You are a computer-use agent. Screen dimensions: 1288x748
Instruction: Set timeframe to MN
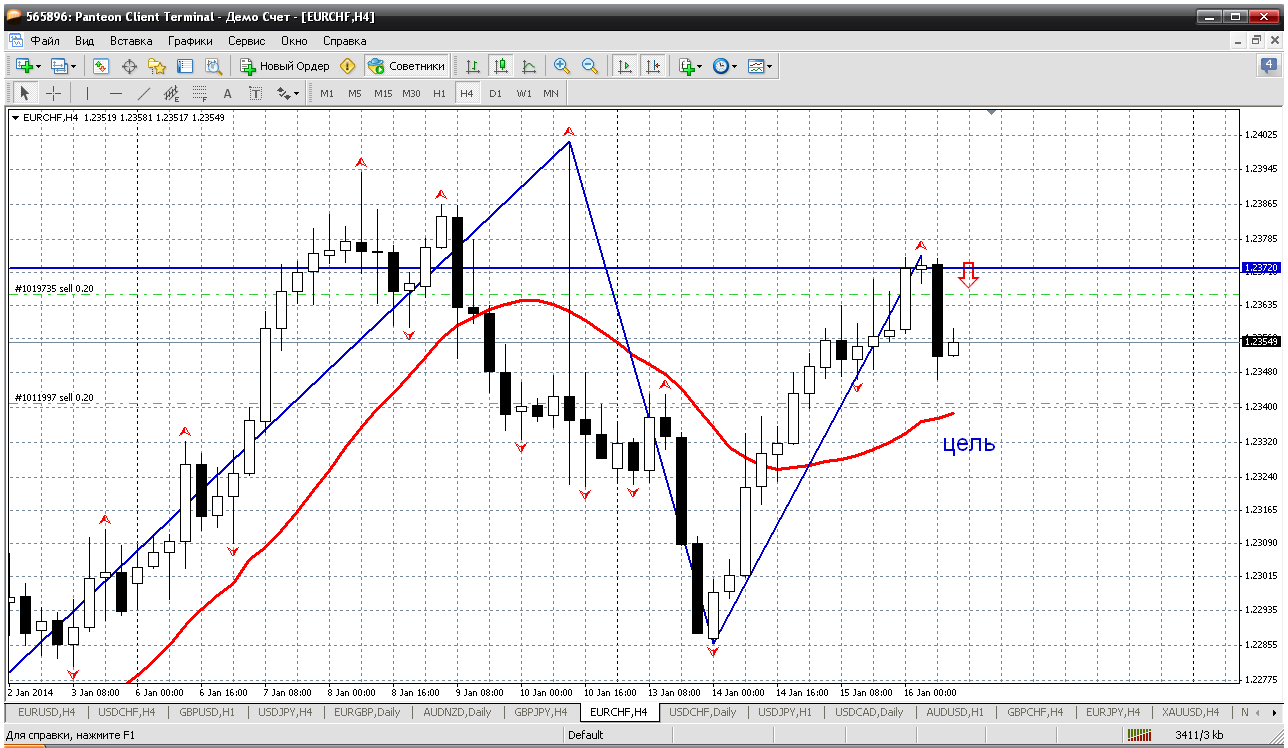point(551,93)
